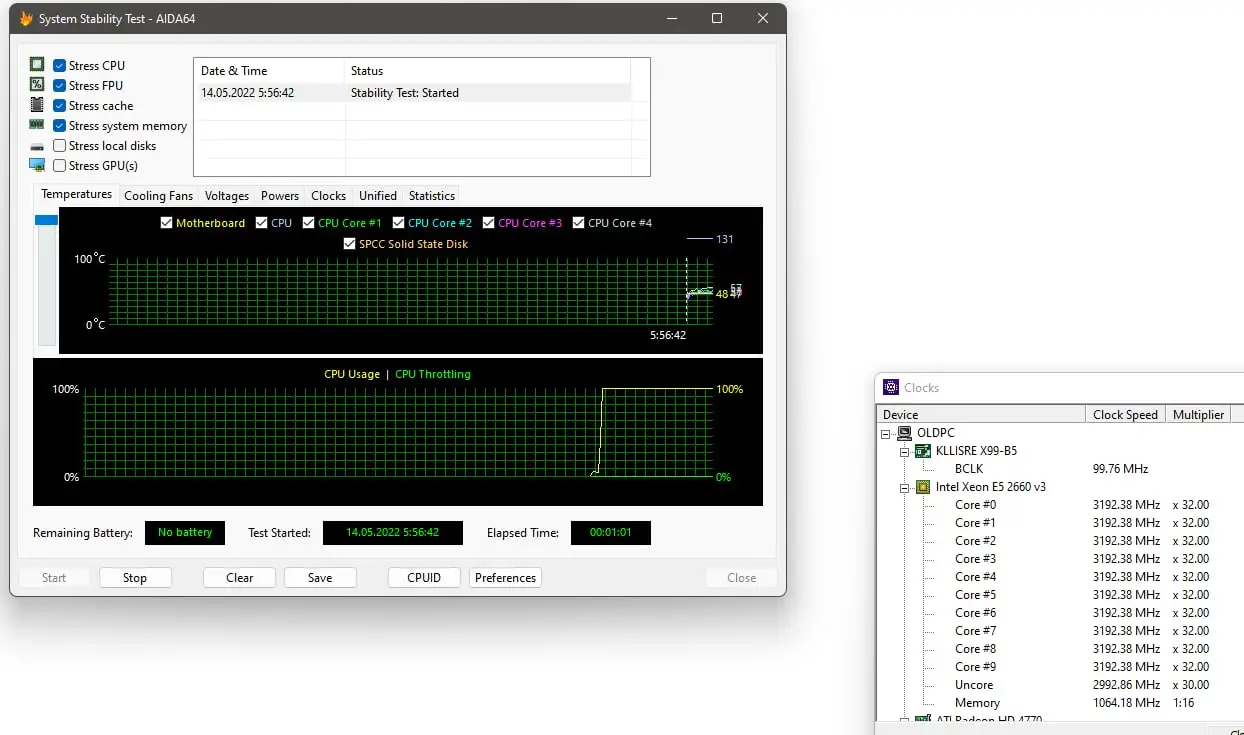The width and height of the screenshot is (1244, 735).
Task: Switch to the Temperatures tab
Action: coord(76,194)
